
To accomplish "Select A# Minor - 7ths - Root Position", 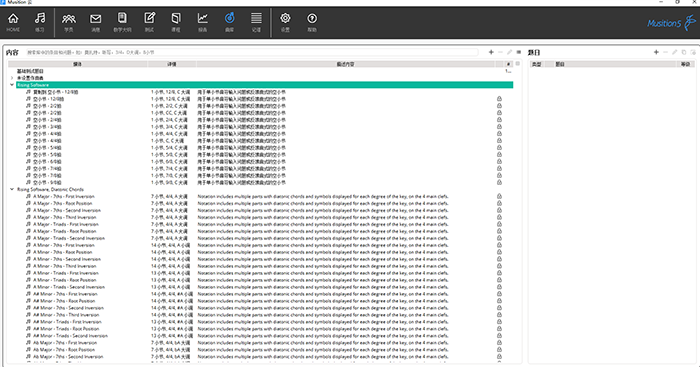I will [64, 301].
